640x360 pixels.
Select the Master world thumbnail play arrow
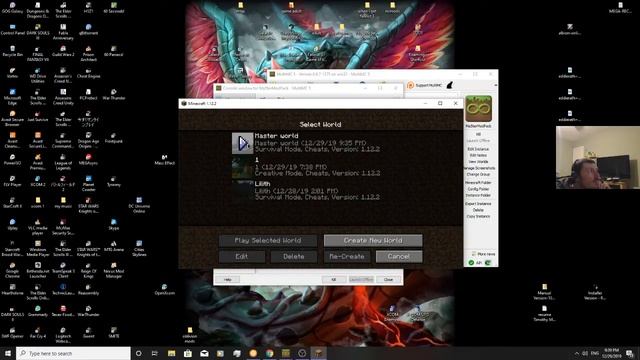point(242,143)
